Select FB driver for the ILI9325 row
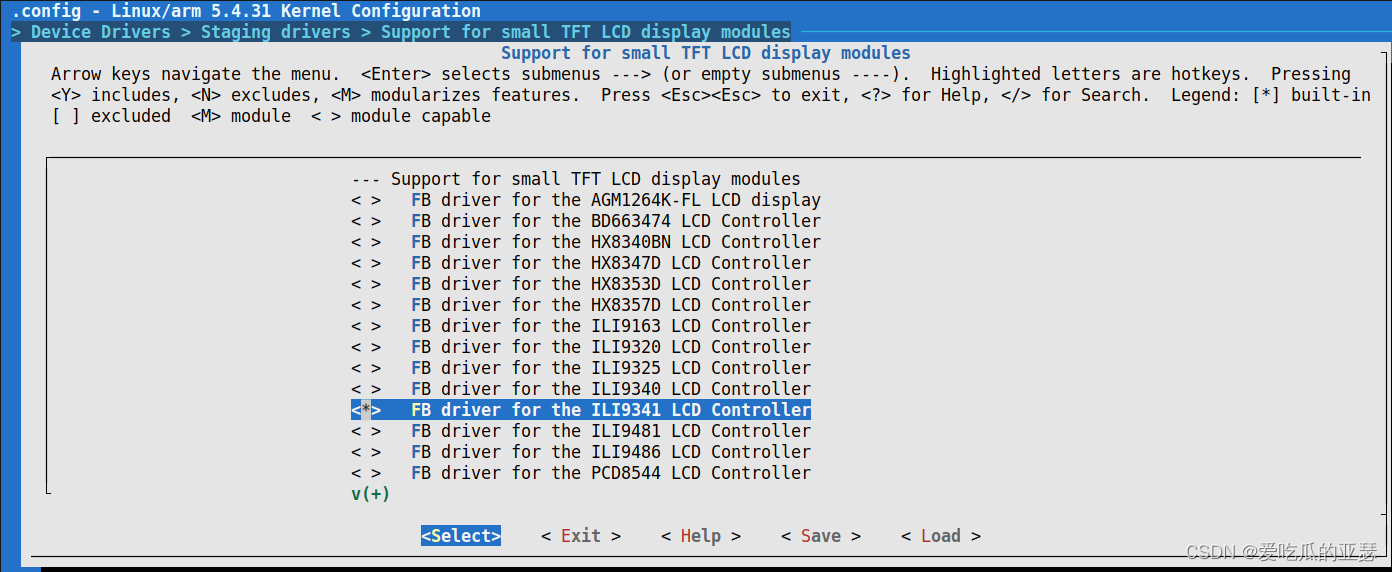Viewport: 1392px width, 572px height. pos(581,368)
